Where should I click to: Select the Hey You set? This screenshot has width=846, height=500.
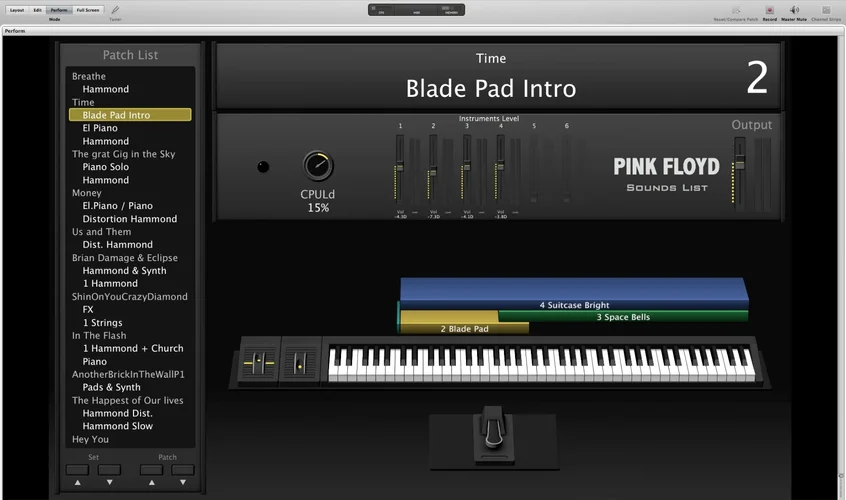click(90, 439)
